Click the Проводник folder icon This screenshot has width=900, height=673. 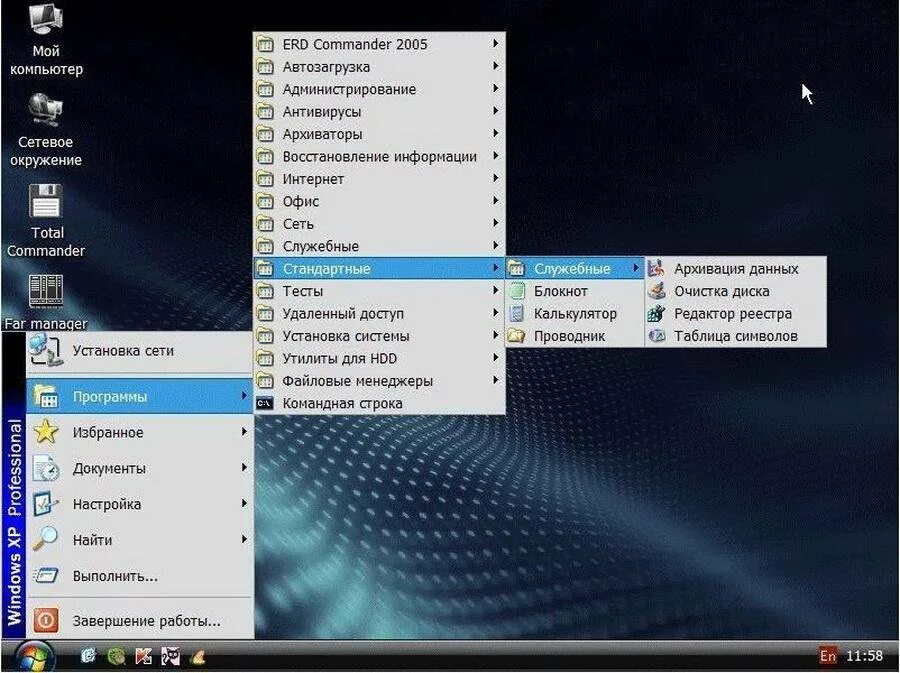pyautogui.click(x=517, y=336)
